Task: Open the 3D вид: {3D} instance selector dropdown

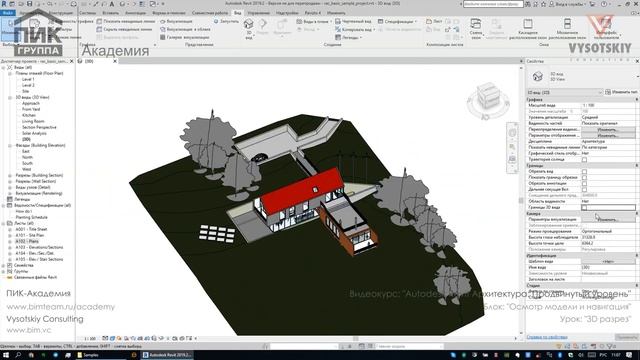Action: point(564,92)
